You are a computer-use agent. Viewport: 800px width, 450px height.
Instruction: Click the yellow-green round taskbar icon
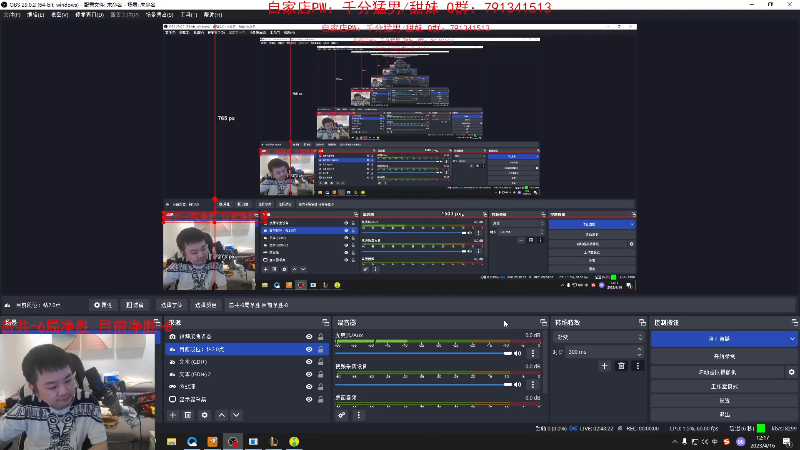[x=294, y=441]
